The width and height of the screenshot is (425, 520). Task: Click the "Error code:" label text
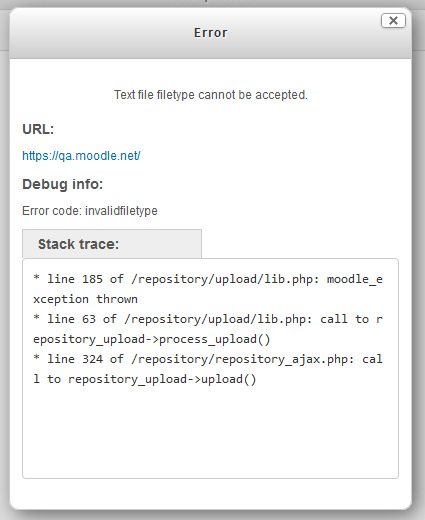pyautogui.click(x=52, y=211)
